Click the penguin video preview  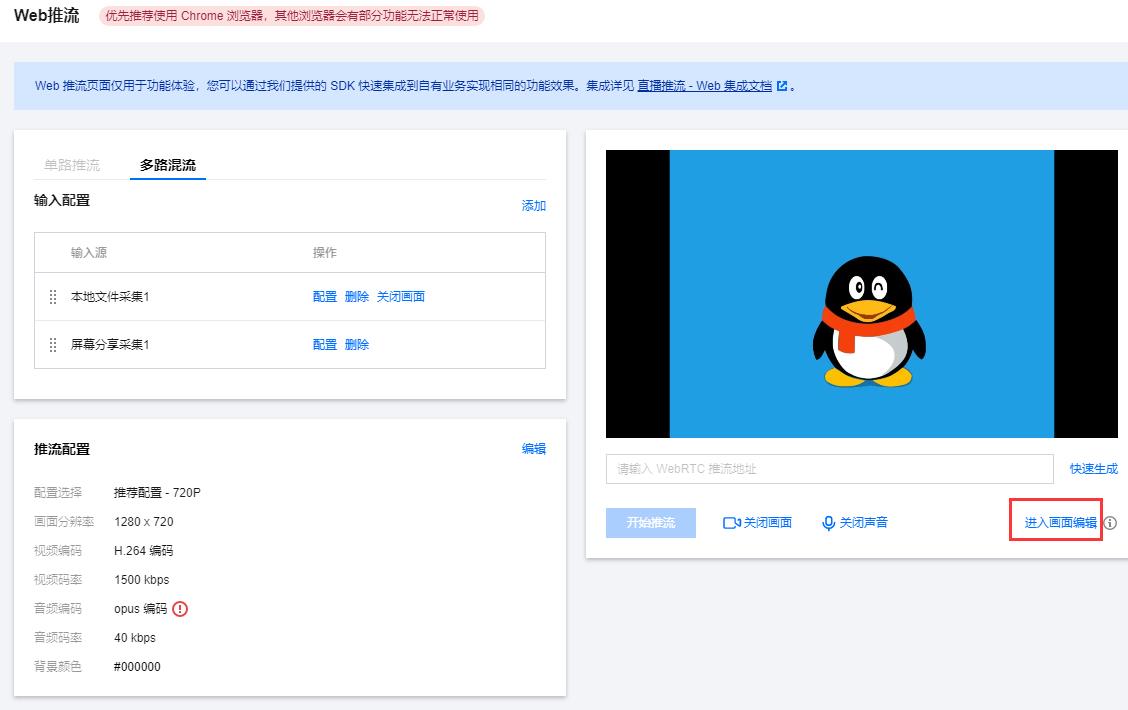862,293
